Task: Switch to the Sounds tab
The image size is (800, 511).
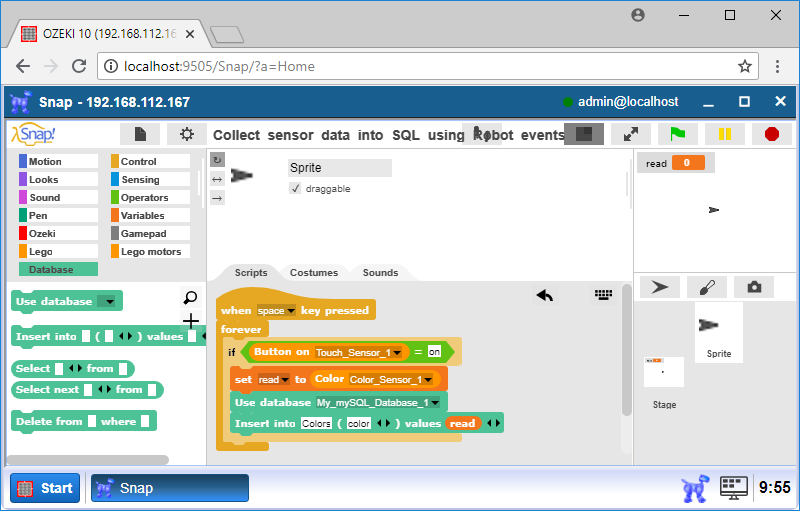Action: click(380, 272)
